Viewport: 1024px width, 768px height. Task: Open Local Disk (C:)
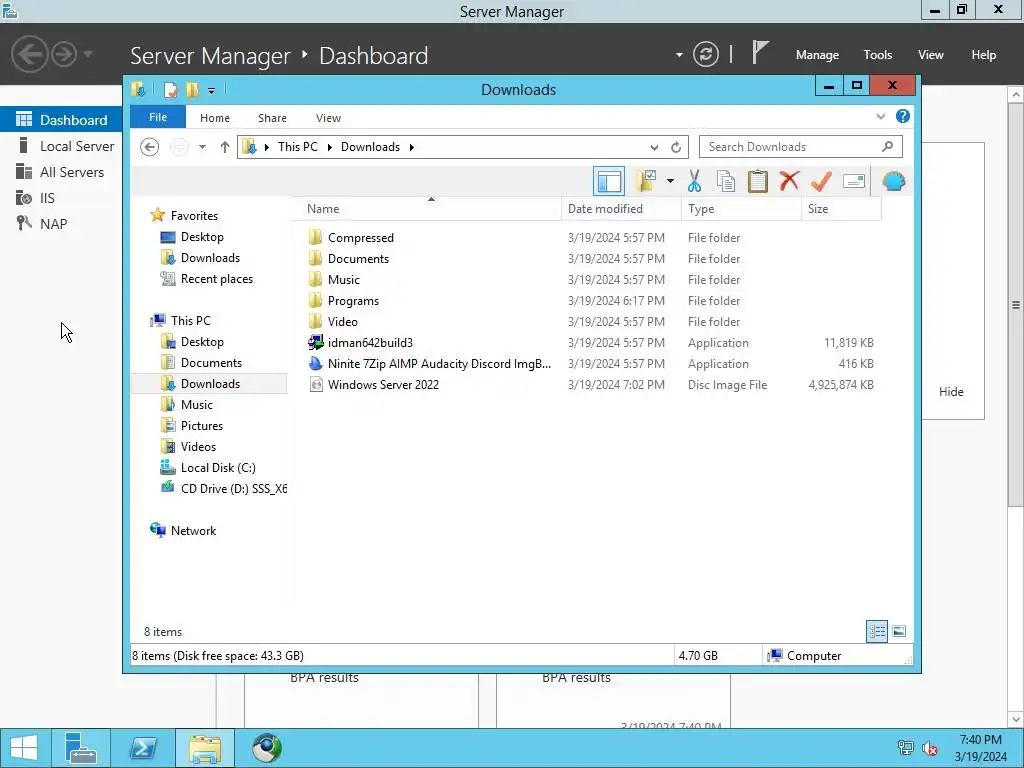[x=217, y=468]
